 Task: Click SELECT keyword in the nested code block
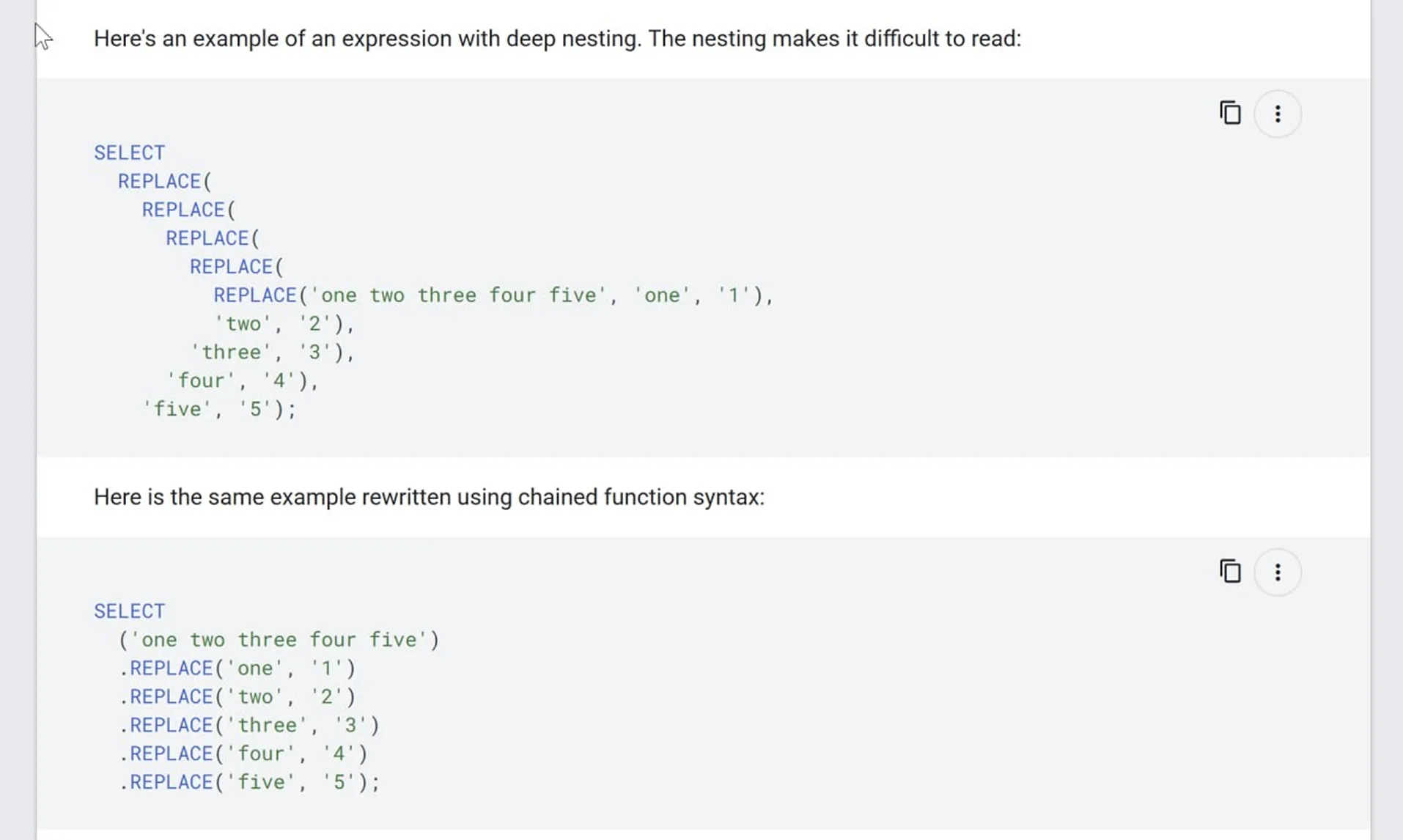pos(129,152)
